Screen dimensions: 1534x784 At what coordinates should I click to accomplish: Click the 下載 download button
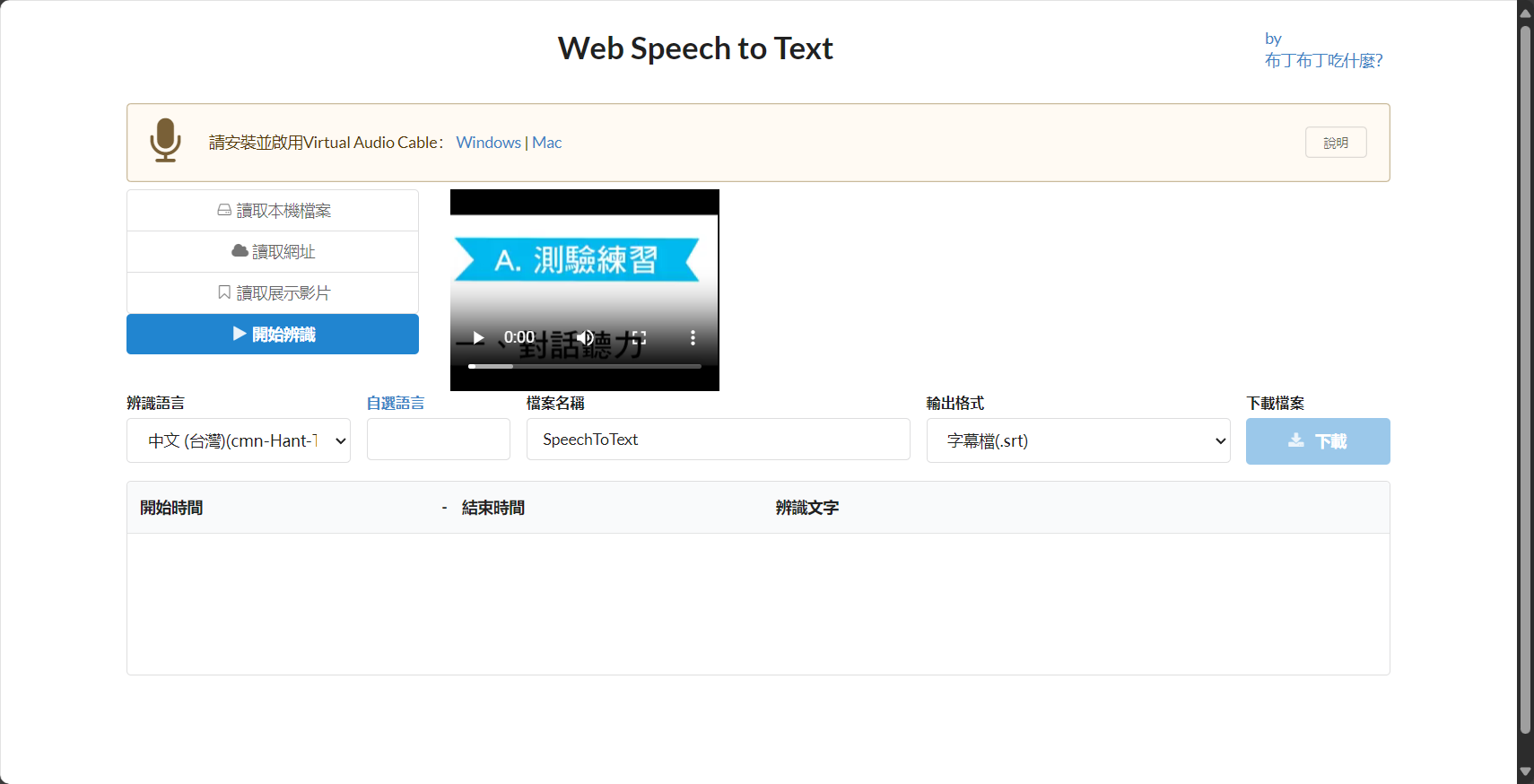[1318, 441]
